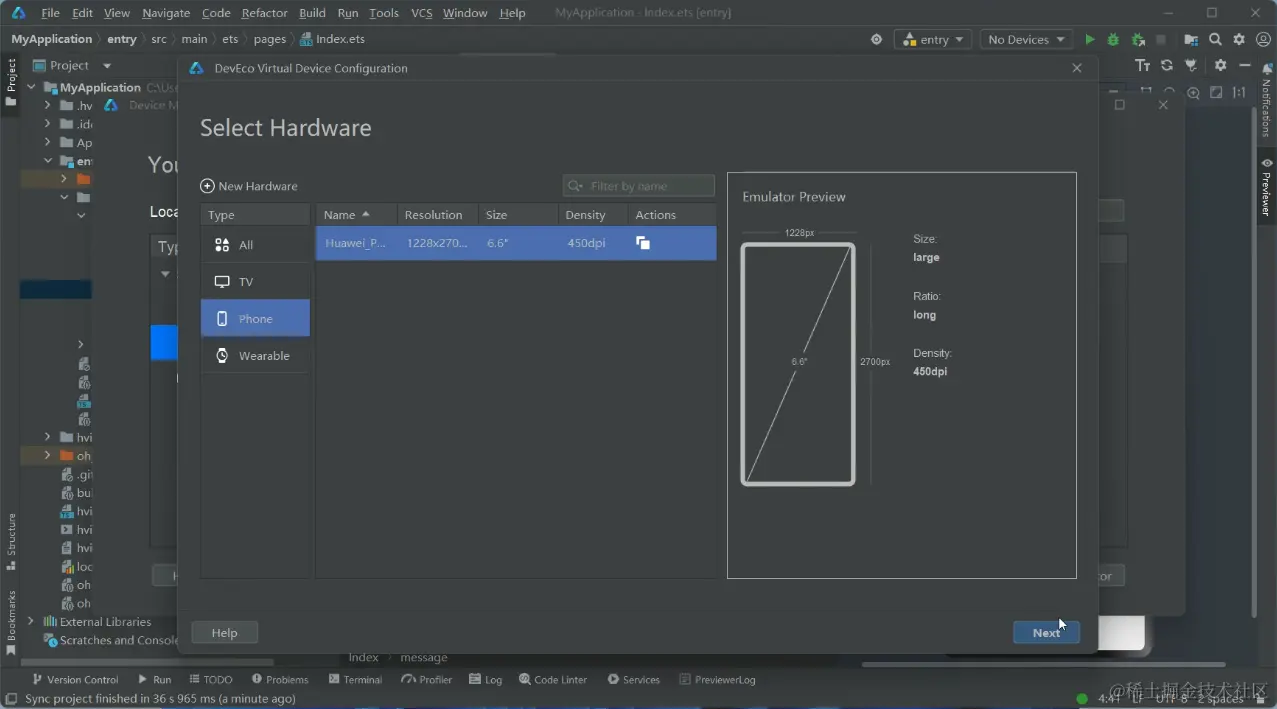Viewport: 1277px width, 709px height.
Task: Click the locate target crosshair icon
Action: click(877, 40)
